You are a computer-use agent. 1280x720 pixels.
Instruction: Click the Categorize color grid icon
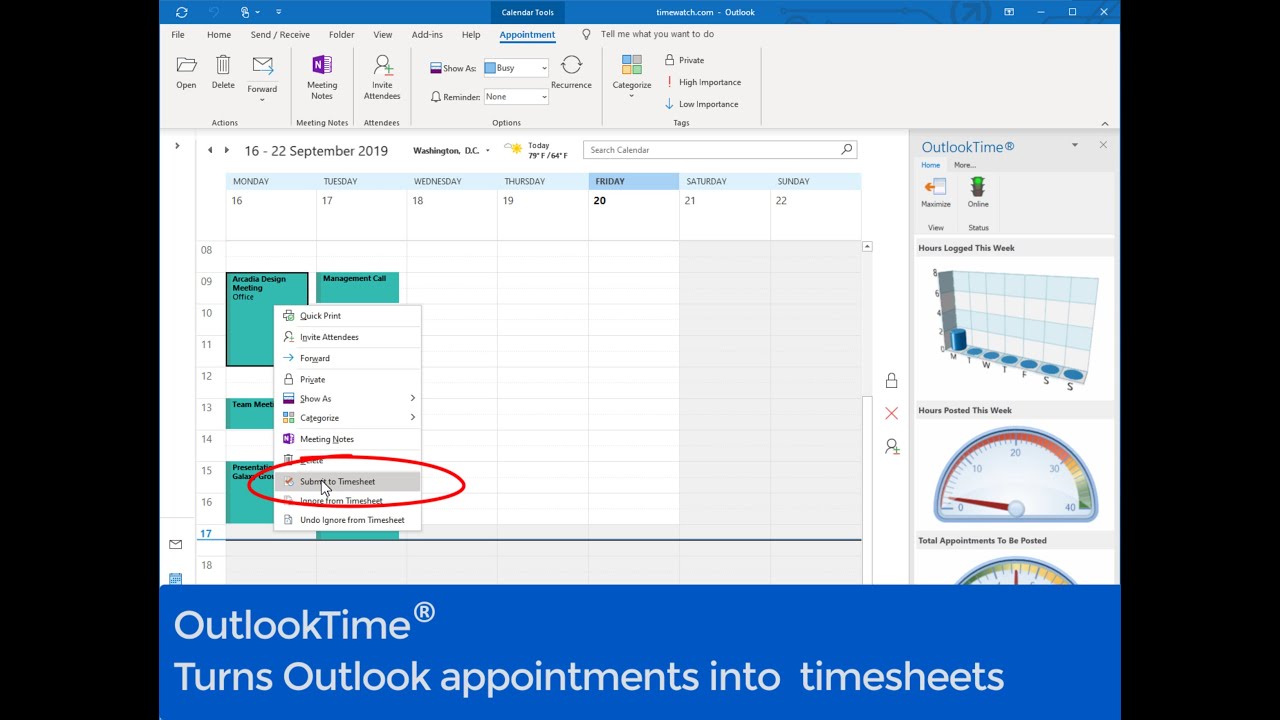[632, 65]
